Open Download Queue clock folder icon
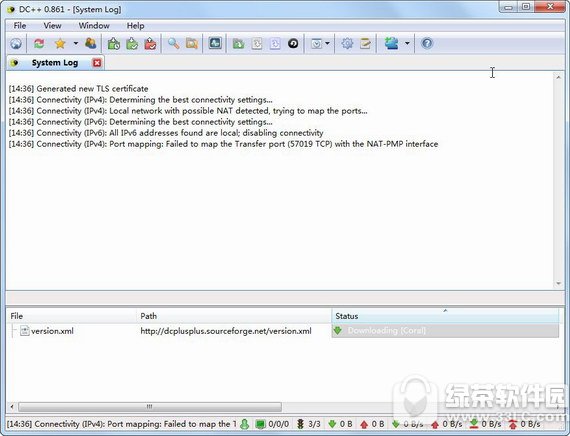The width and height of the screenshot is (570, 436). pos(114,44)
